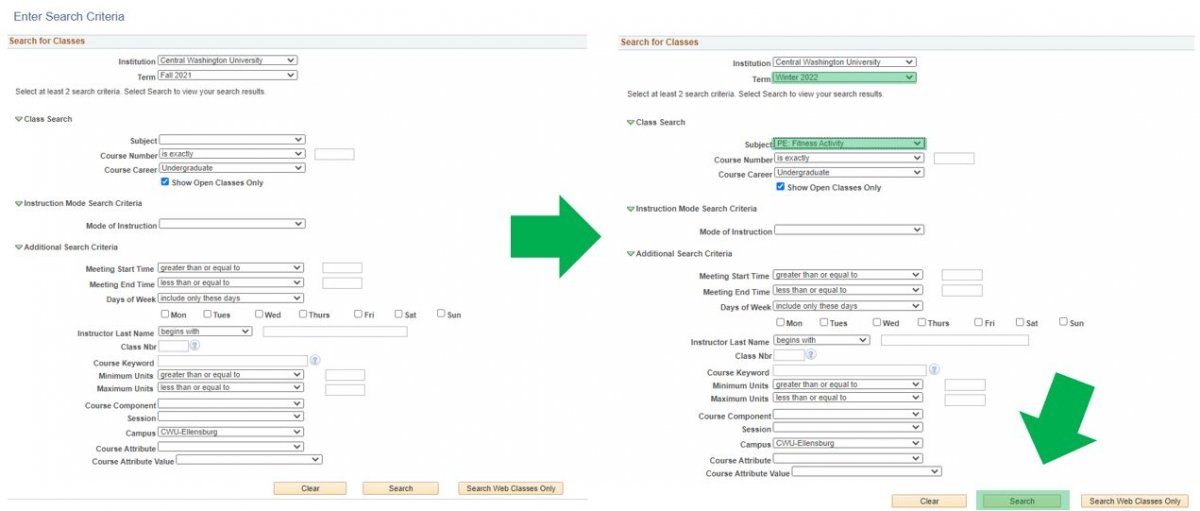Check the Sun box in Fall 2021 form
The width and height of the screenshot is (1200, 511).
(x=441, y=314)
